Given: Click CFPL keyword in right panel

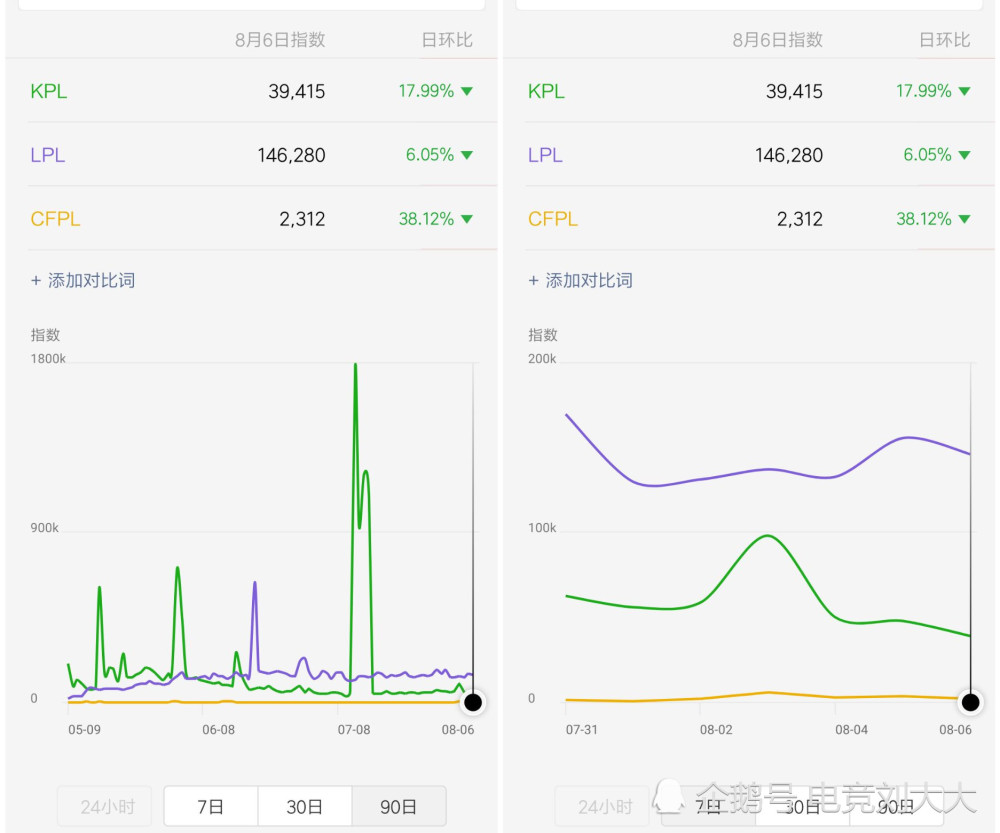Looking at the screenshot, I should (x=552, y=219).
